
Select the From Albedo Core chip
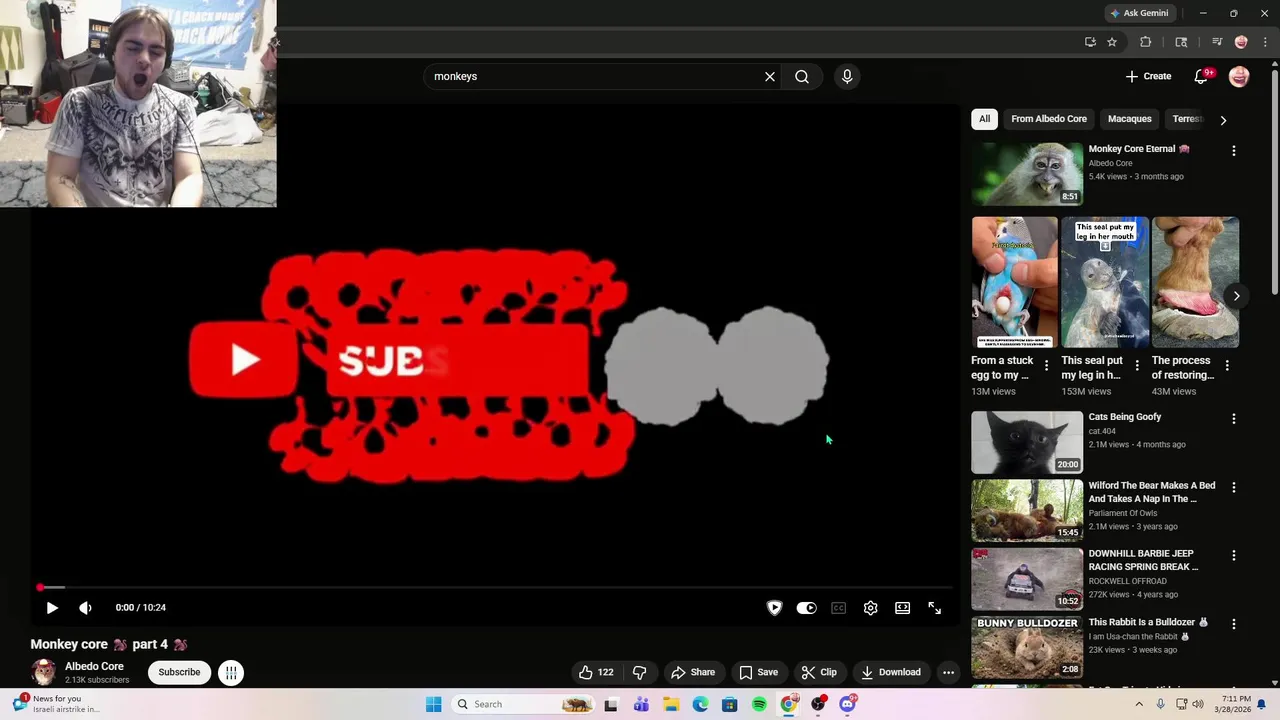pos(1049,119)
